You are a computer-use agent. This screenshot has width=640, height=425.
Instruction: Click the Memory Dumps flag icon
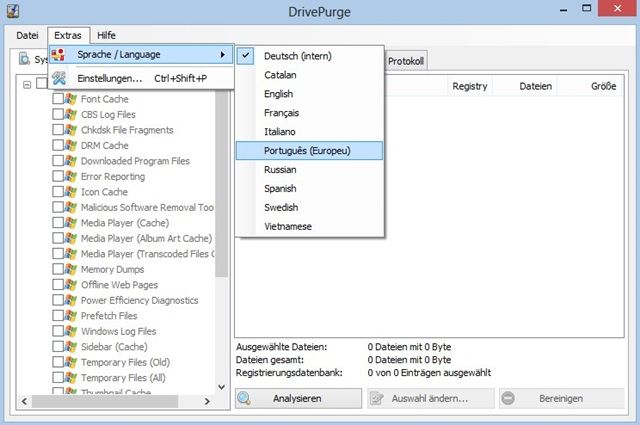click(x=71, y=269)
